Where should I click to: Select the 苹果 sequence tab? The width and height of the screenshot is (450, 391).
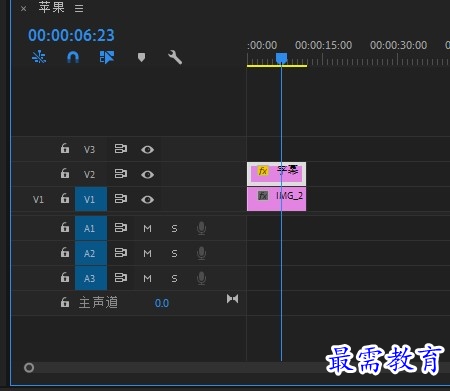coord(51,7)
